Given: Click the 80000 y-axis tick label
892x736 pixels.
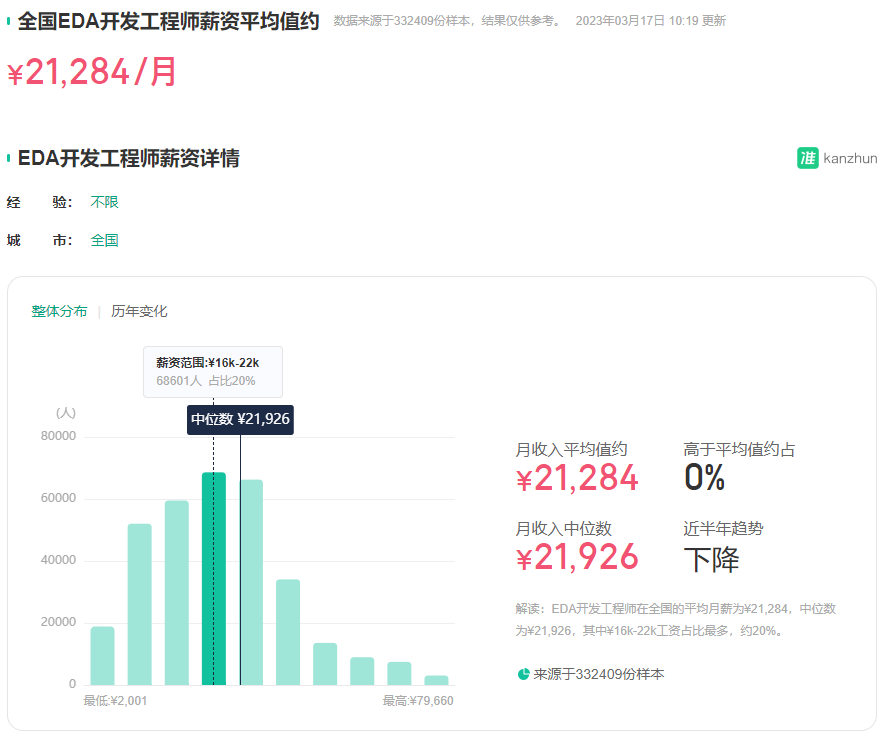Looking at the screenshot, I should point(58,436).
